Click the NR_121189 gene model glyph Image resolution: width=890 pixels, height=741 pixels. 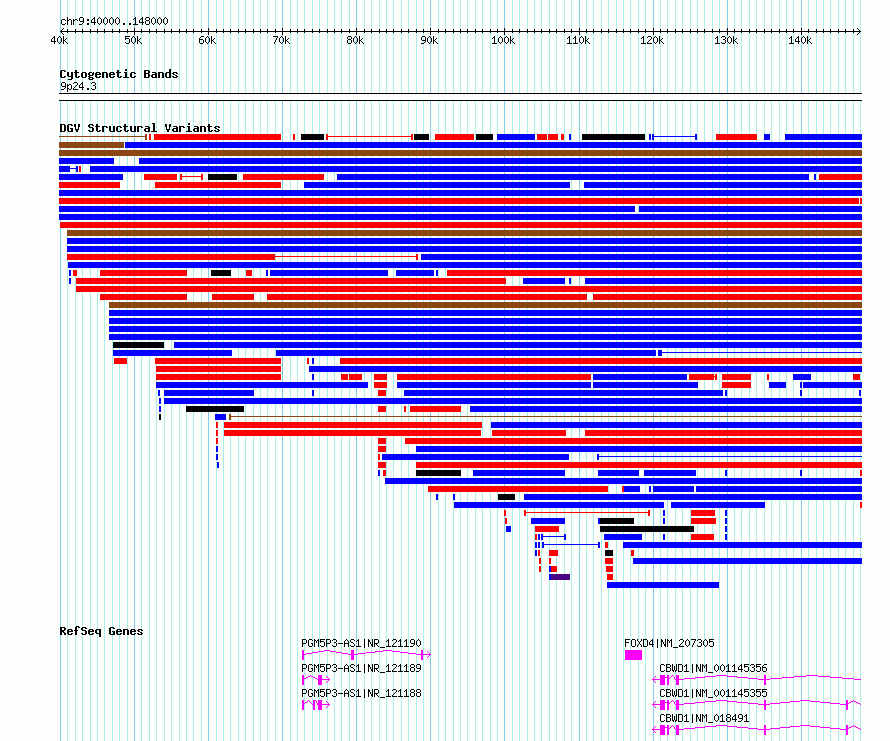pos(316,680)
